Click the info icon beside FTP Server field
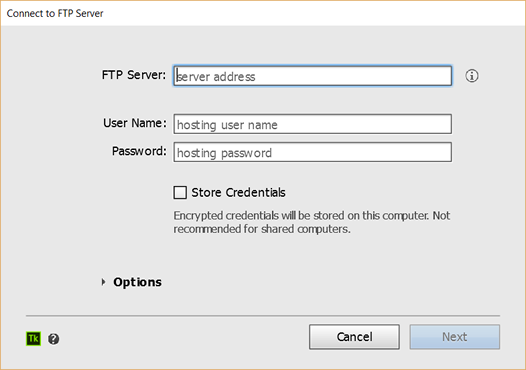The height and width of the screenshot is (370, 526). (x=472, y=76)
